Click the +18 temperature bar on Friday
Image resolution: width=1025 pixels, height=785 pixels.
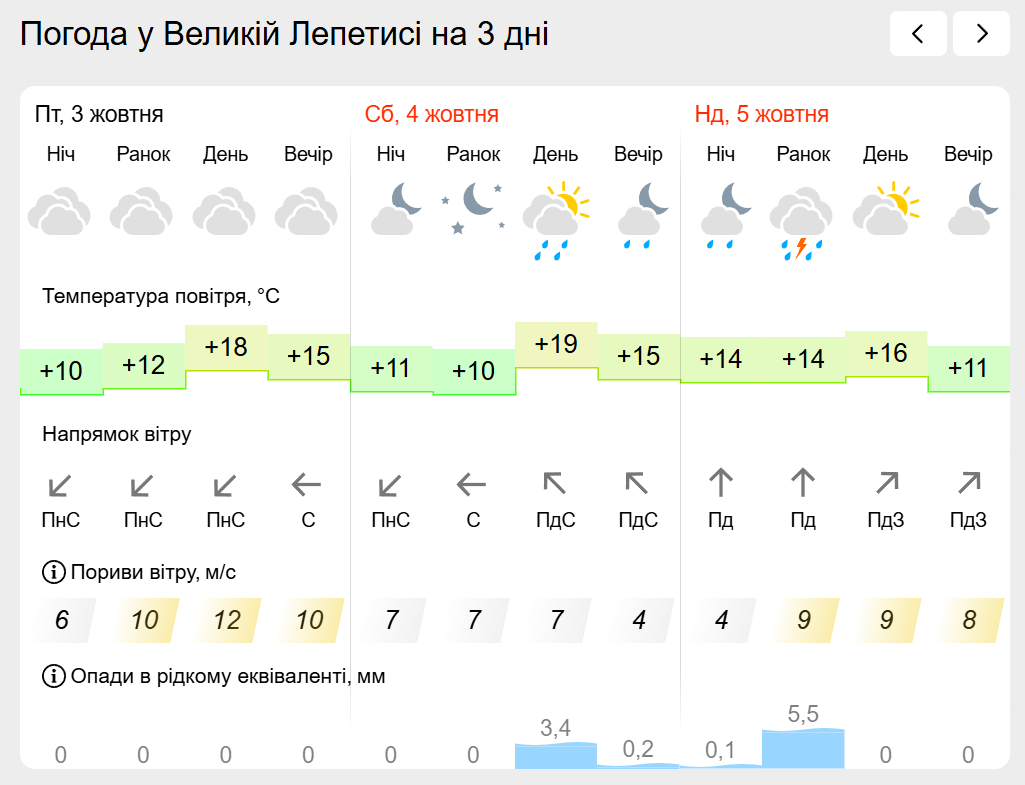(x=226, y=348)
